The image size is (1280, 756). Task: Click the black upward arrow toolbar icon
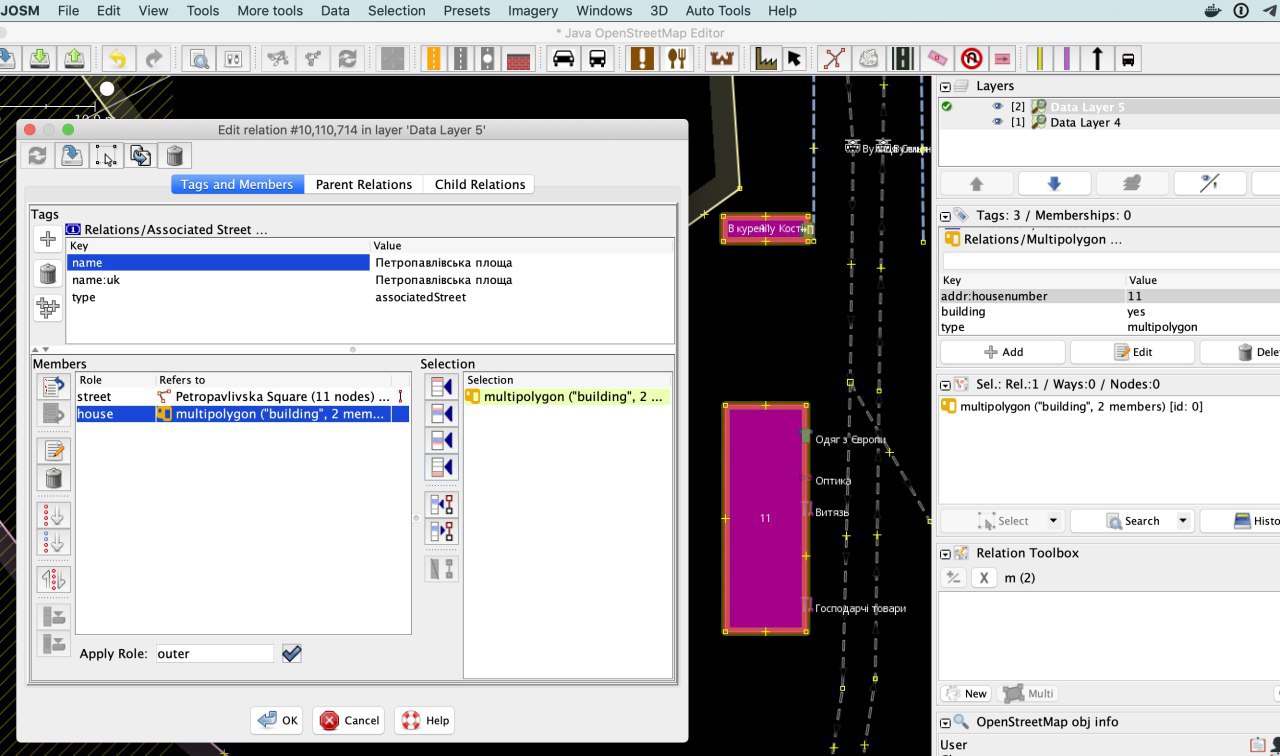click(x=1097, y=58)
